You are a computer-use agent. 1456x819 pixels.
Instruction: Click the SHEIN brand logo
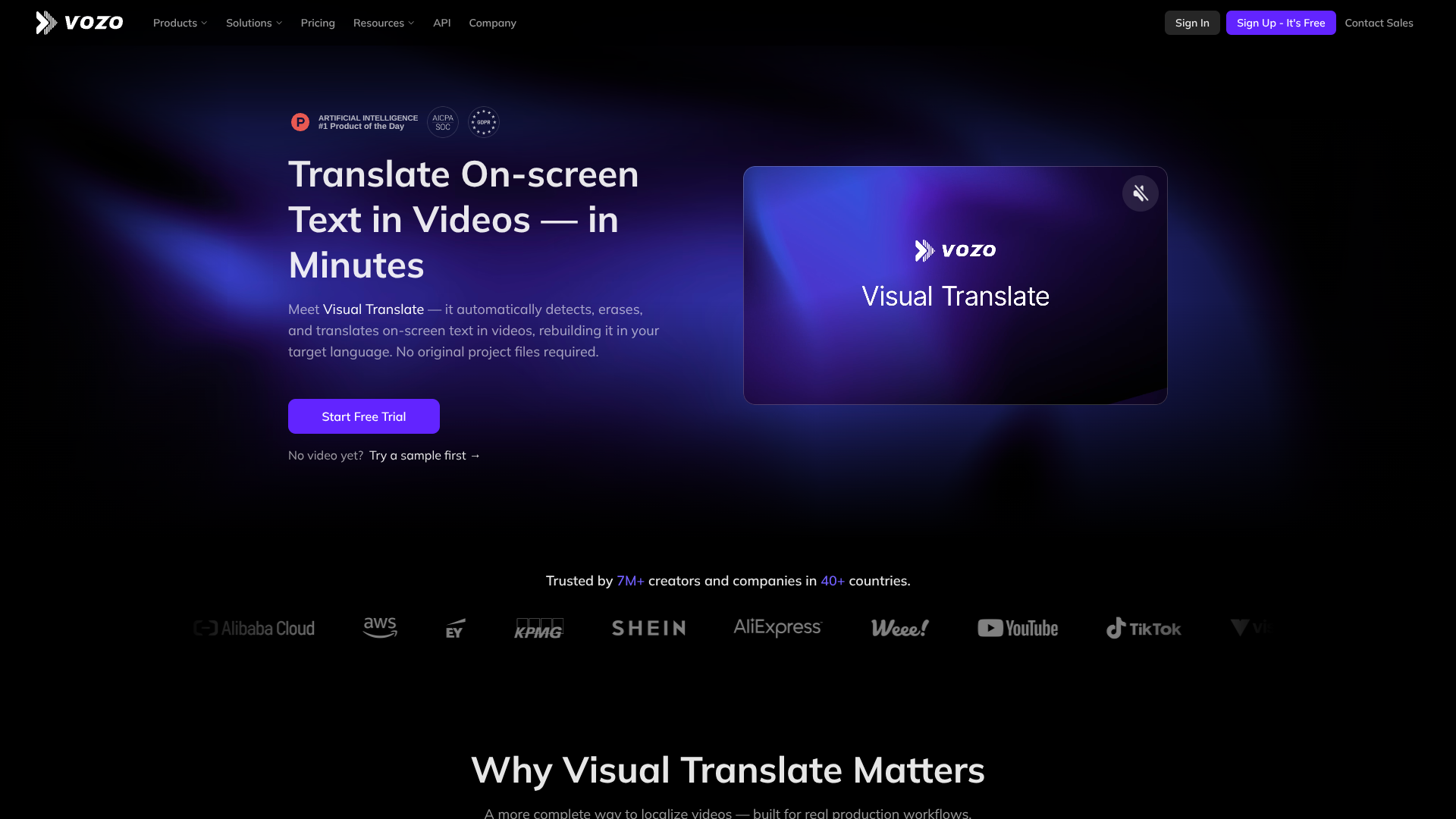pyautogui.click(x=648, y=628)
